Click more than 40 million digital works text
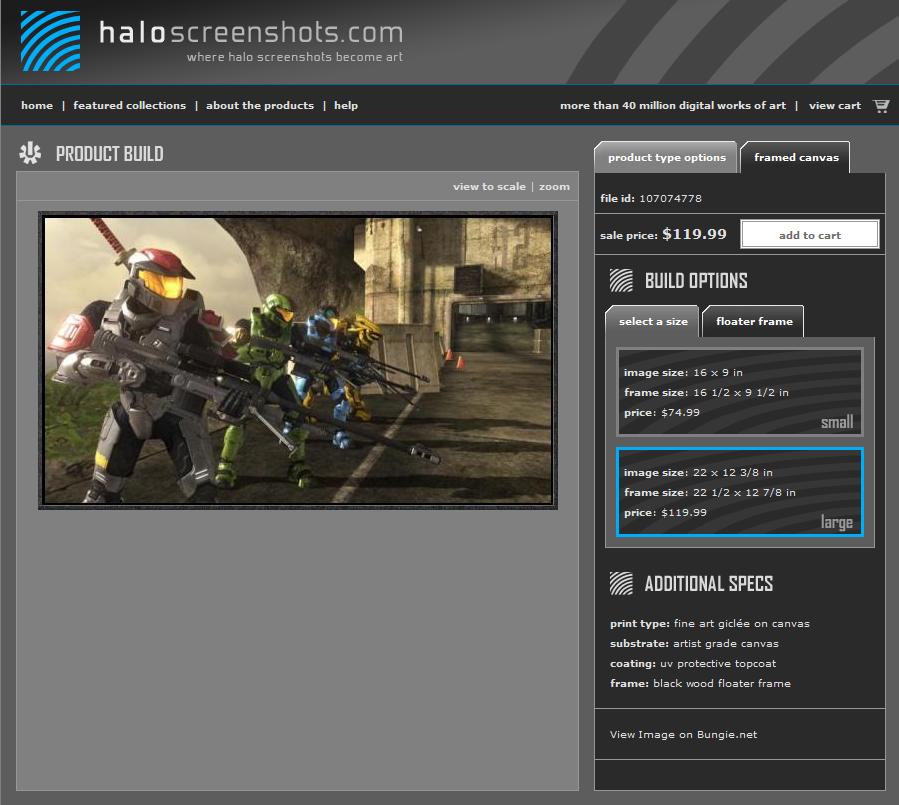The image size is (899, 805). (x=673, y=105)
